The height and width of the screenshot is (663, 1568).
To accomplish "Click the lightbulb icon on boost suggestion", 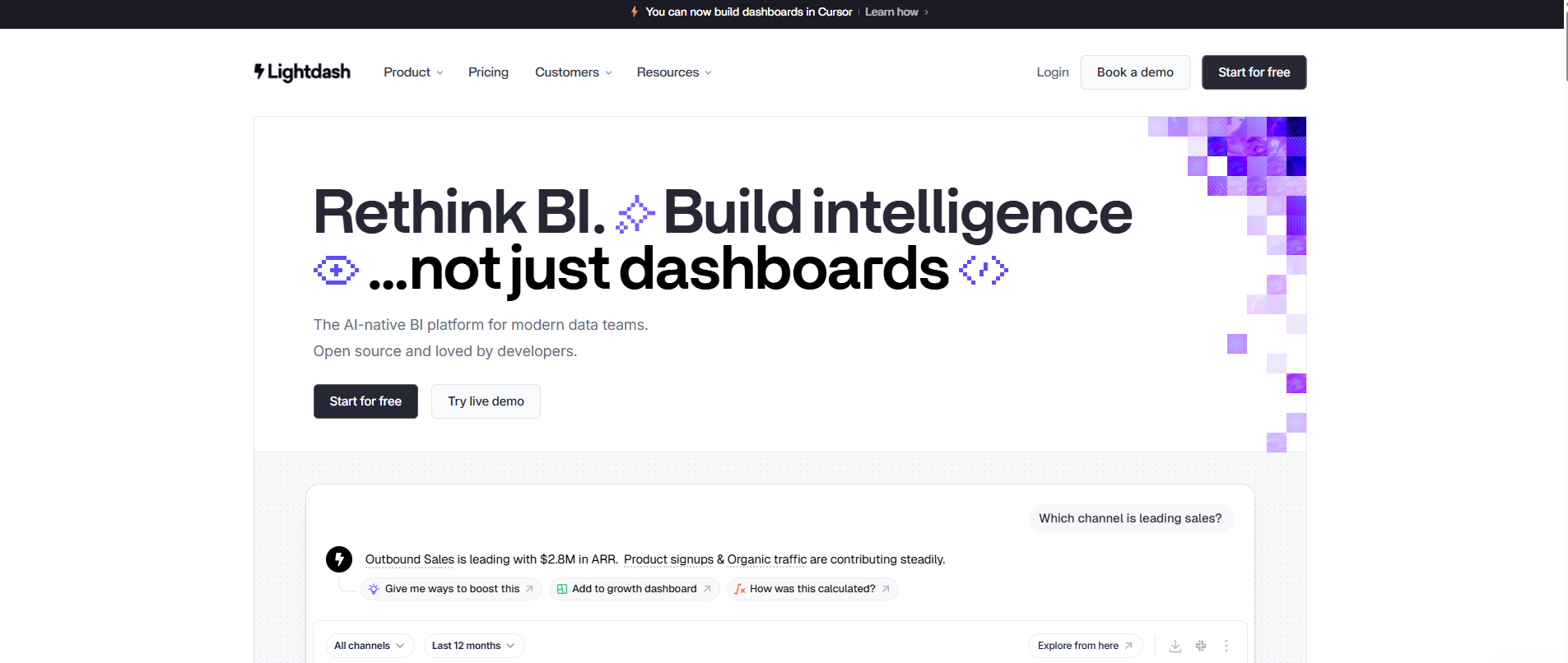I will 374,589.
